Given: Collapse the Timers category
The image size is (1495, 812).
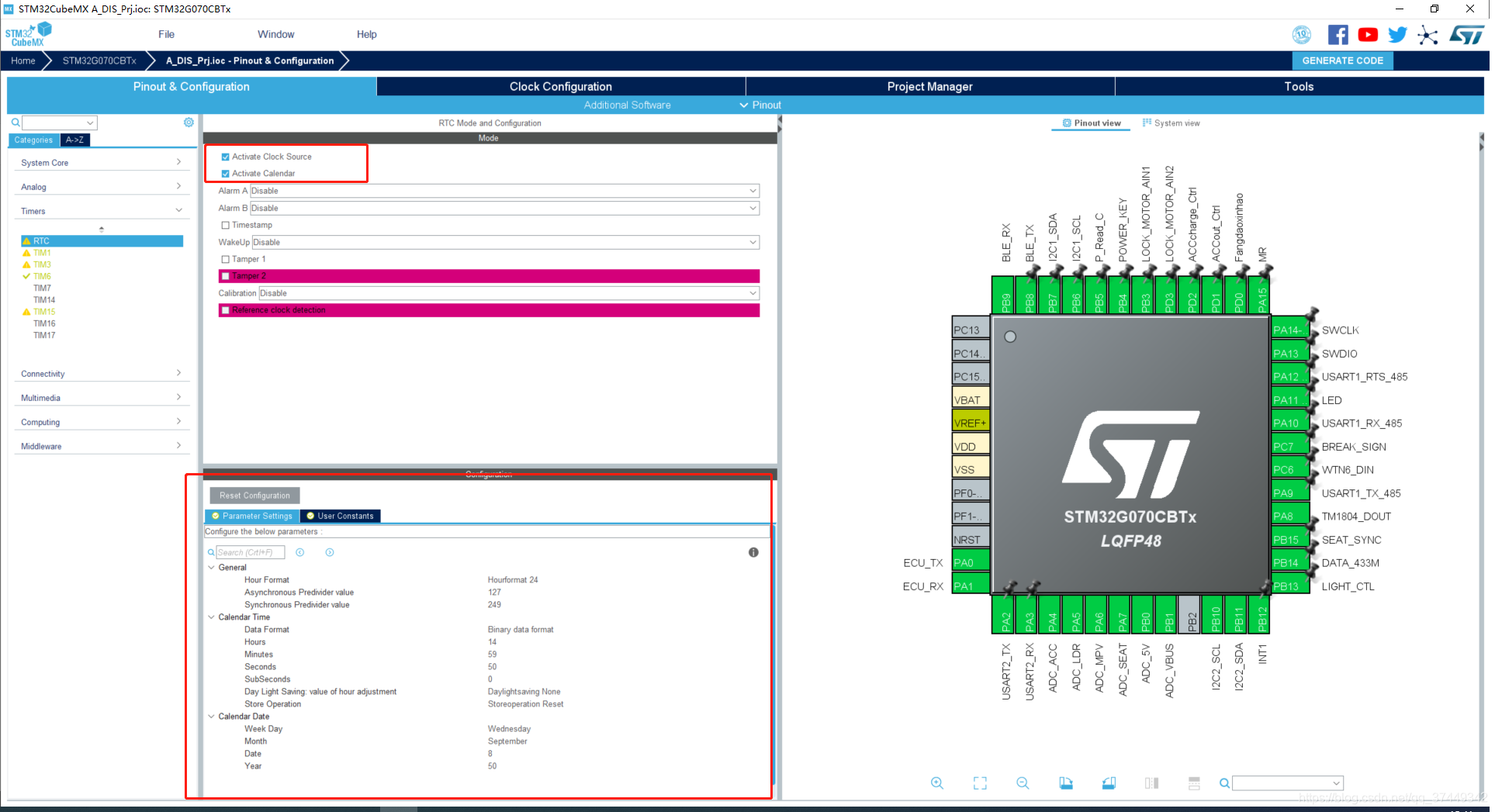Looking at the screenshot, I should 101,211.
